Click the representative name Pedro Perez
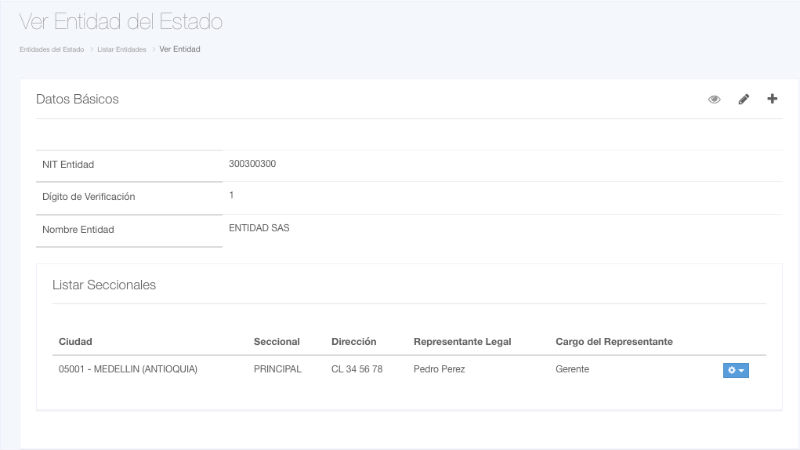 click(439, 369)
